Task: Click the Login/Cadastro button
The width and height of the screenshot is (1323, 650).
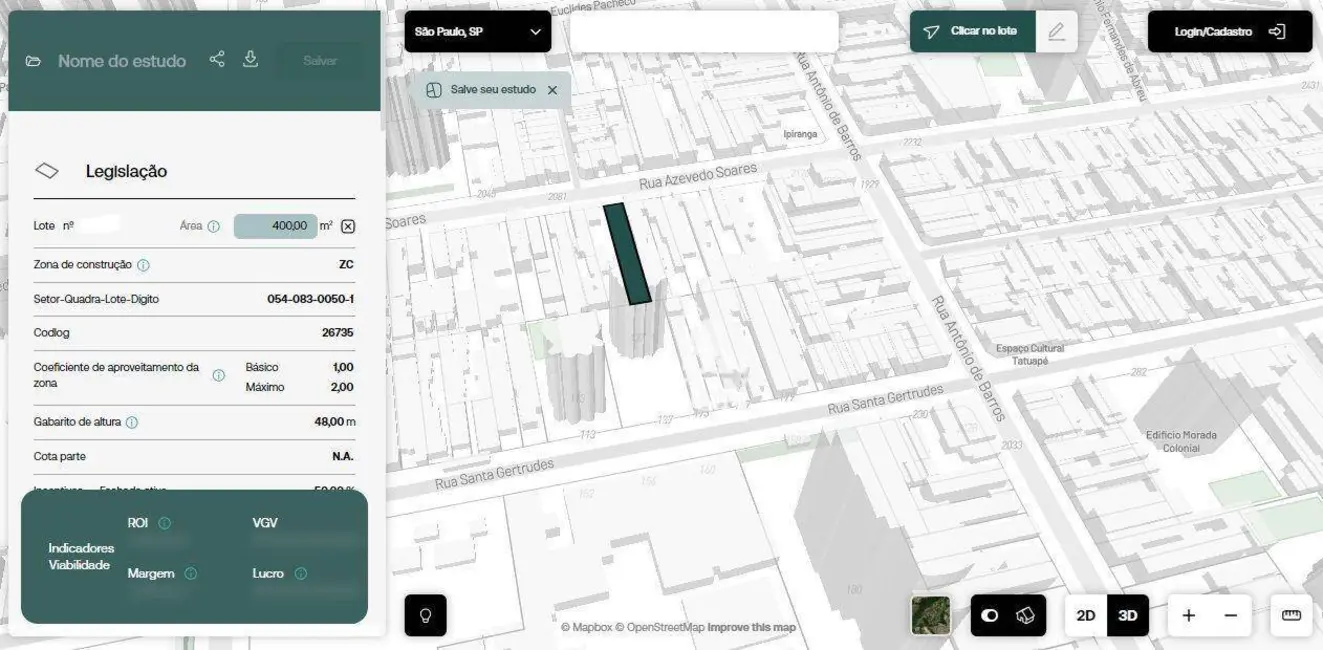Action: [1229, 32]
